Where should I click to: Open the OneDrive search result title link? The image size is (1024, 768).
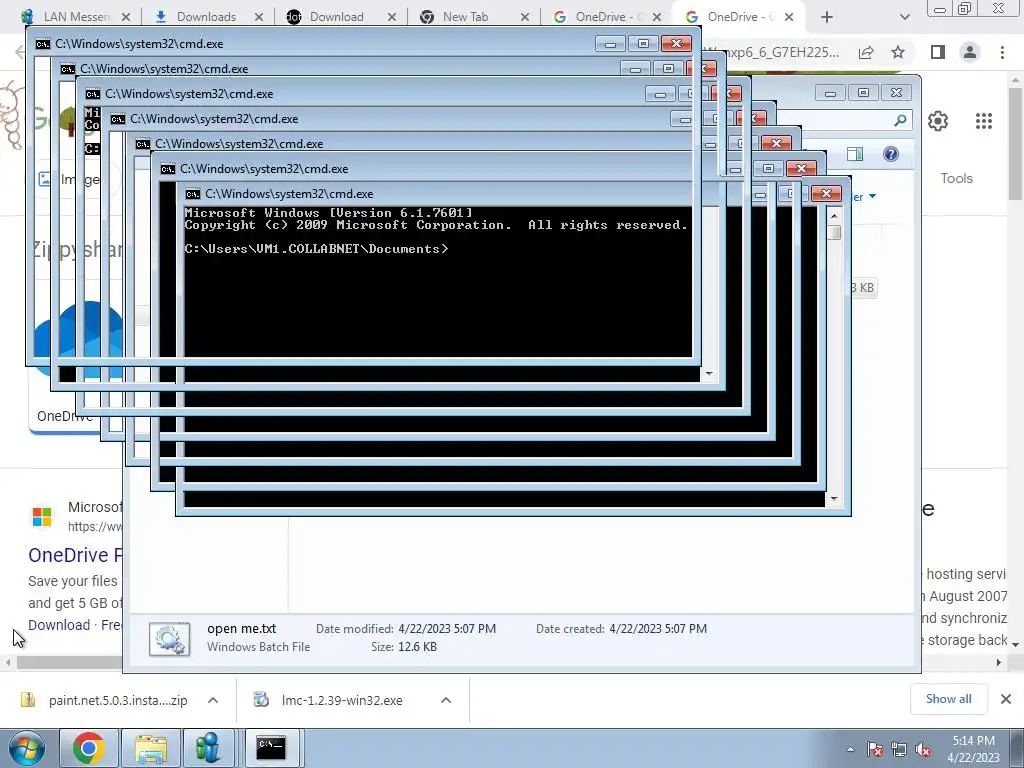[75, 555]
